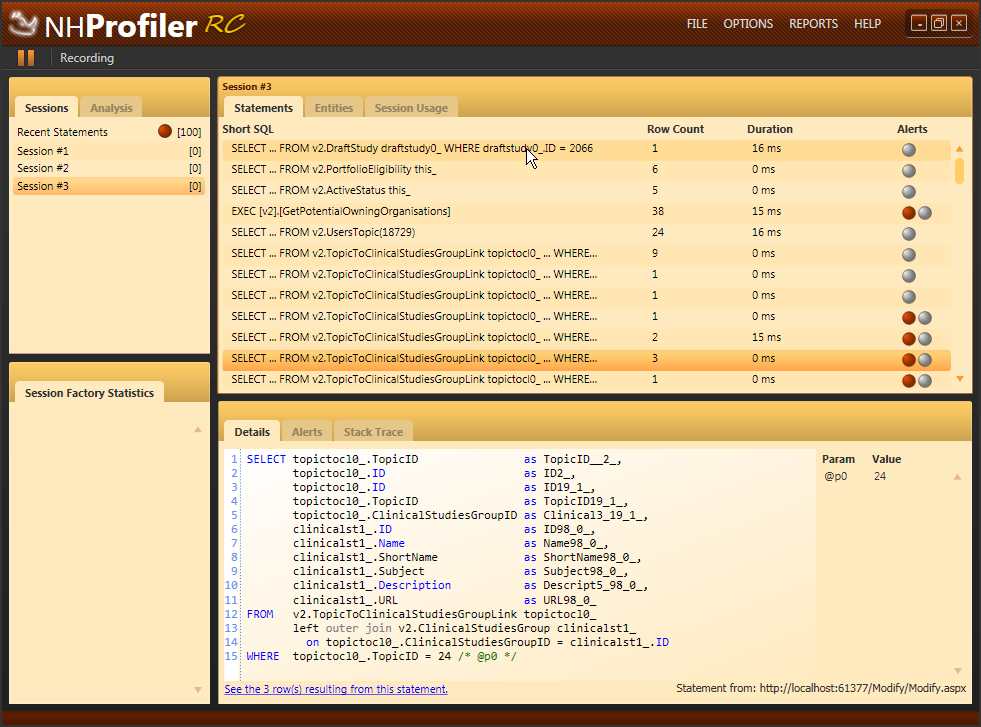Screen dimensions: 981x727
Task: Click gray alert icon on ActiveStatus row
Action: tap(909, 191)
